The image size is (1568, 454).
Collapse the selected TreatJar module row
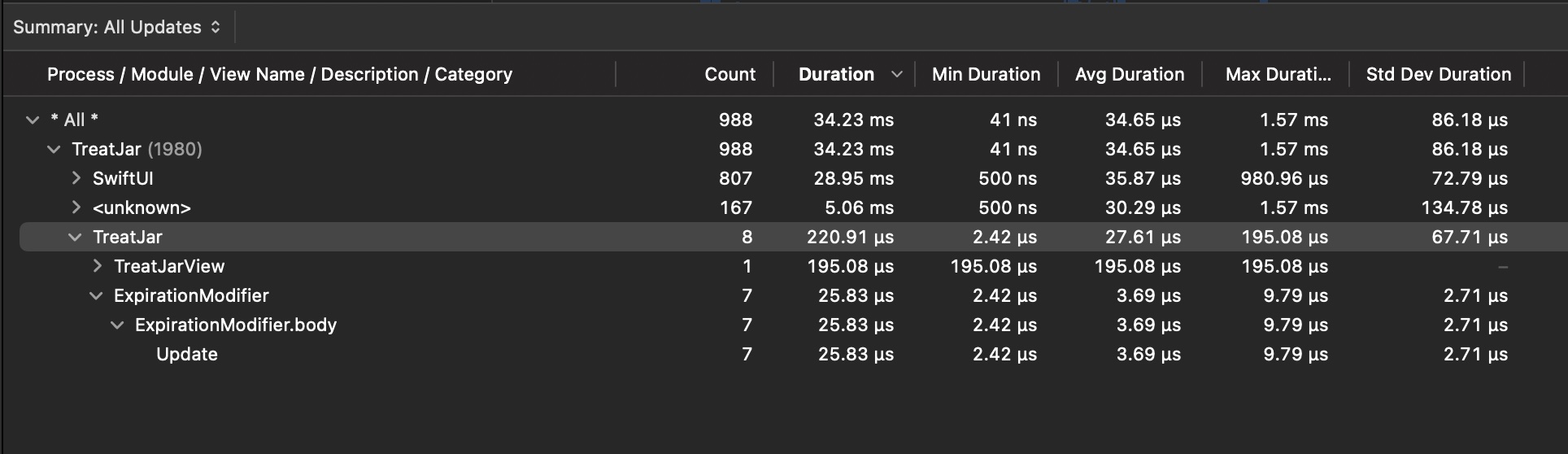click(x=75, y=238)
